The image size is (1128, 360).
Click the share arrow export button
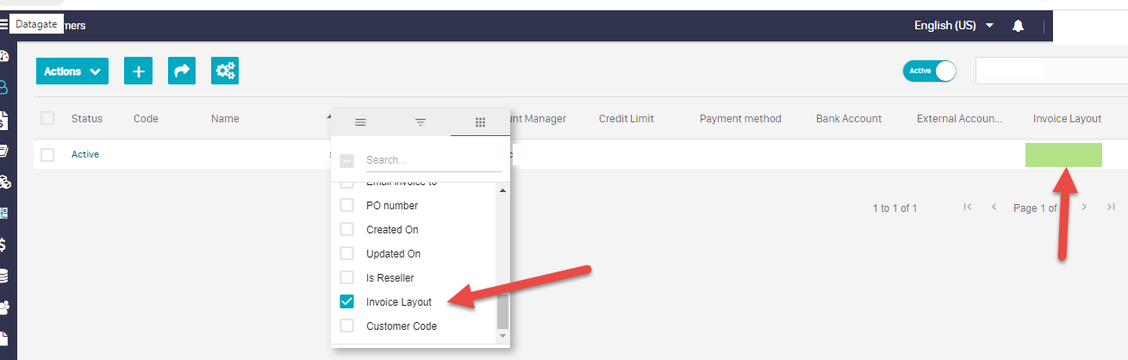[182, 71]
